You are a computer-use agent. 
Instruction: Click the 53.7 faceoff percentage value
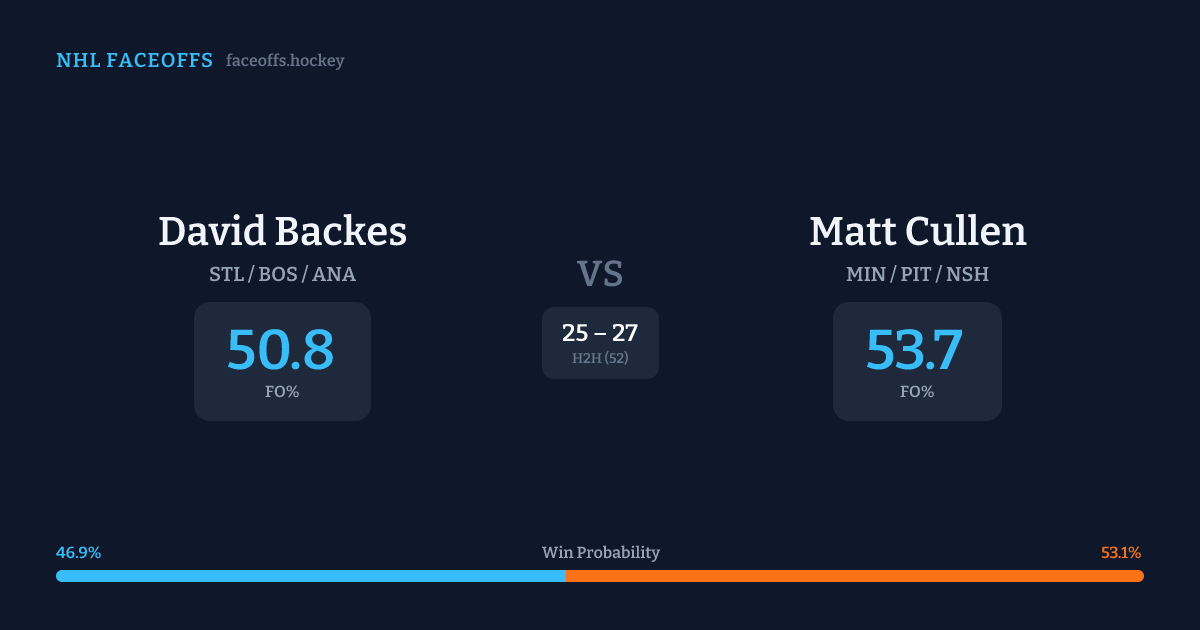pos(915,350)
